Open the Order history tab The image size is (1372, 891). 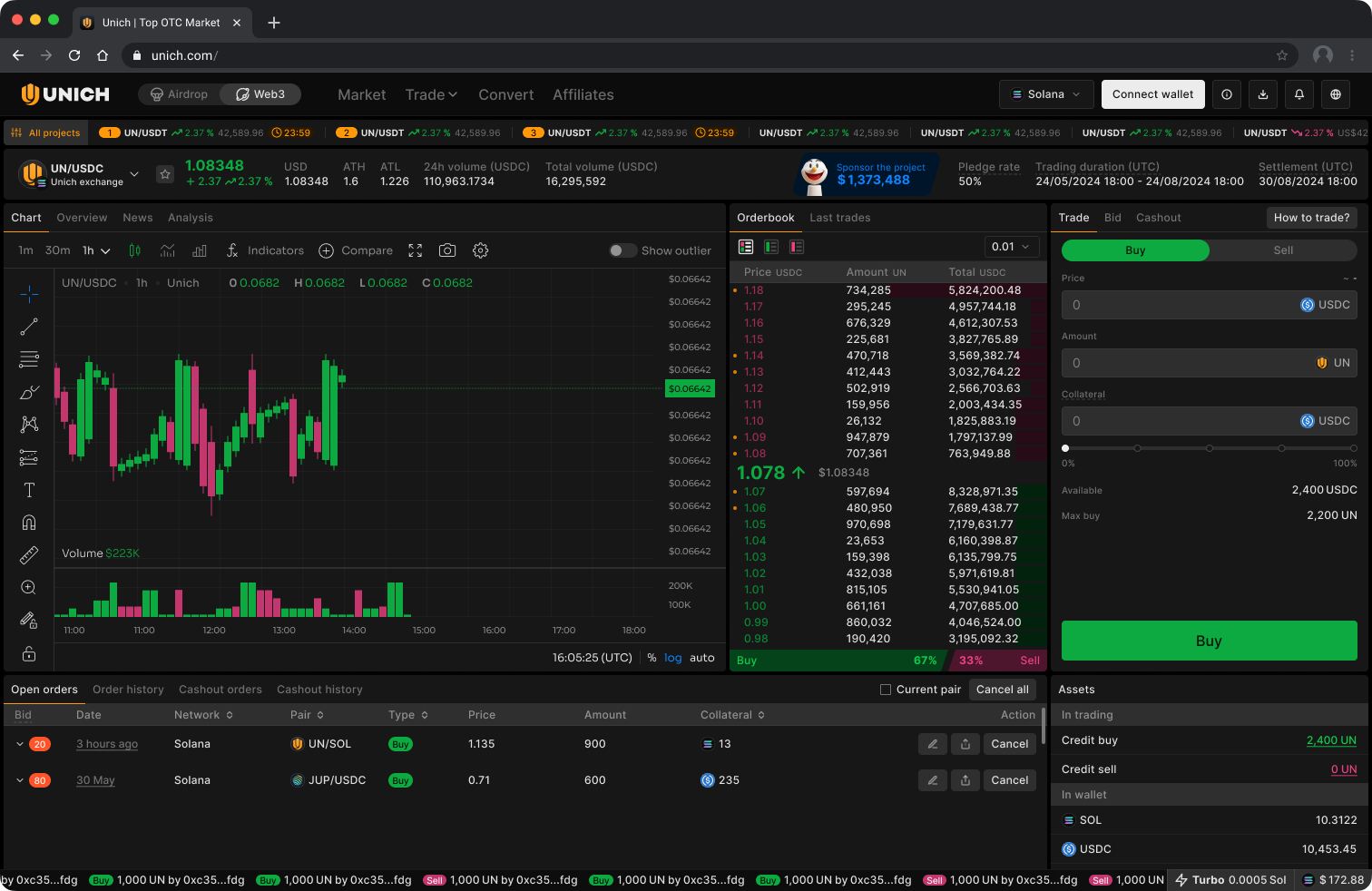tap(128, 690)
